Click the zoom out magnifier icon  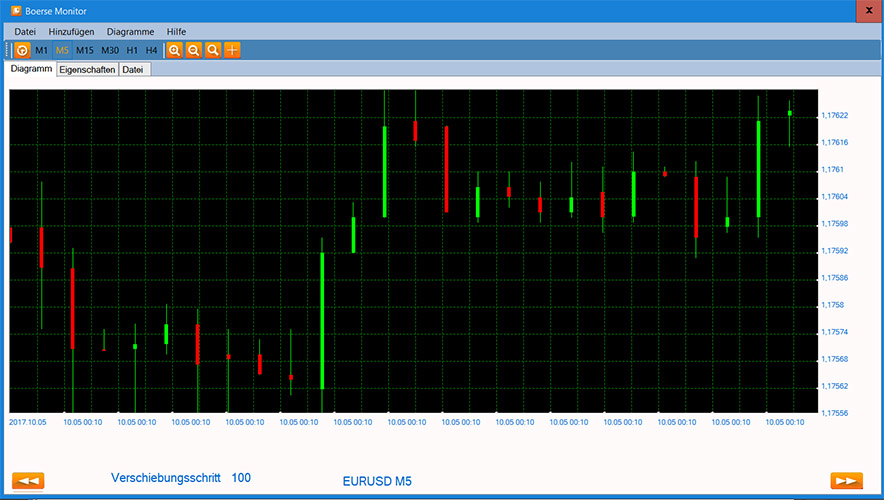point(193,50)
